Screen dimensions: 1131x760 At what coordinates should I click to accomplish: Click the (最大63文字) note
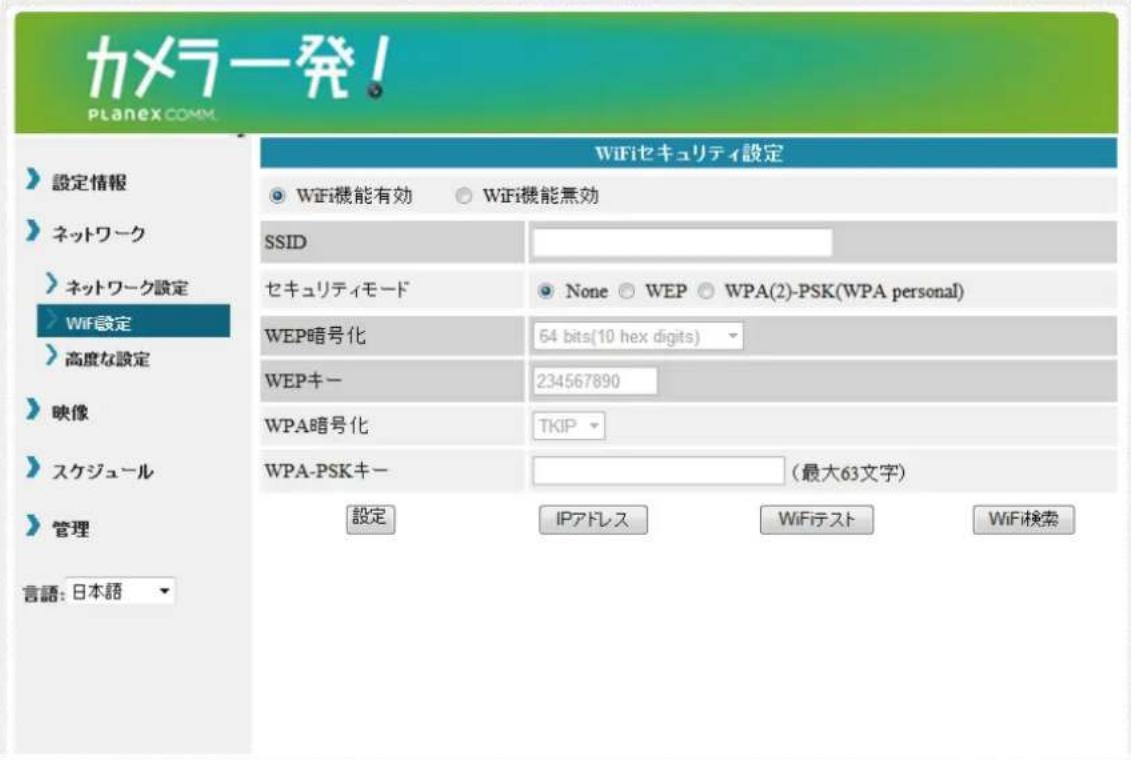pyautogui.click(x=848, y=472)
